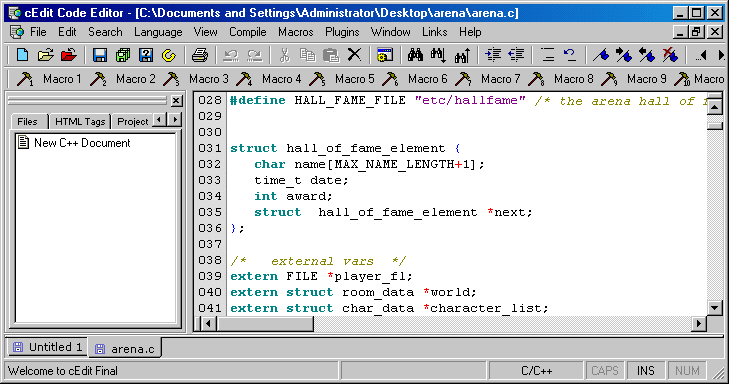Open the Edit menu
Image resolution: width=729 pixels, height=384 pixels.
(x=67, y=32)
